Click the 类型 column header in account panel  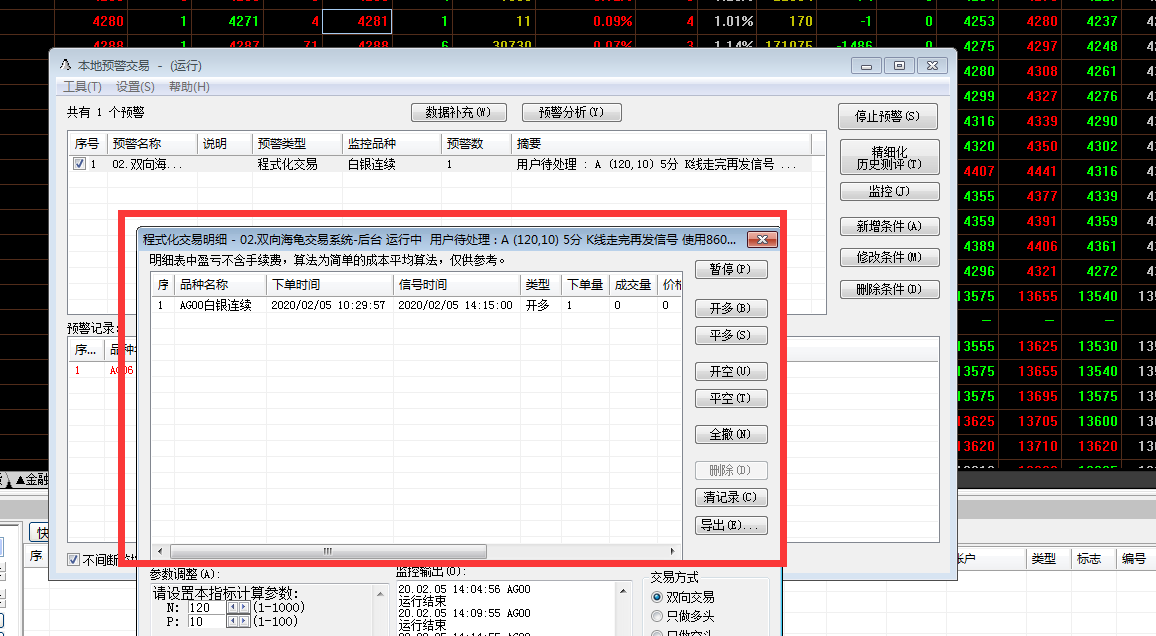(1043, 559)
